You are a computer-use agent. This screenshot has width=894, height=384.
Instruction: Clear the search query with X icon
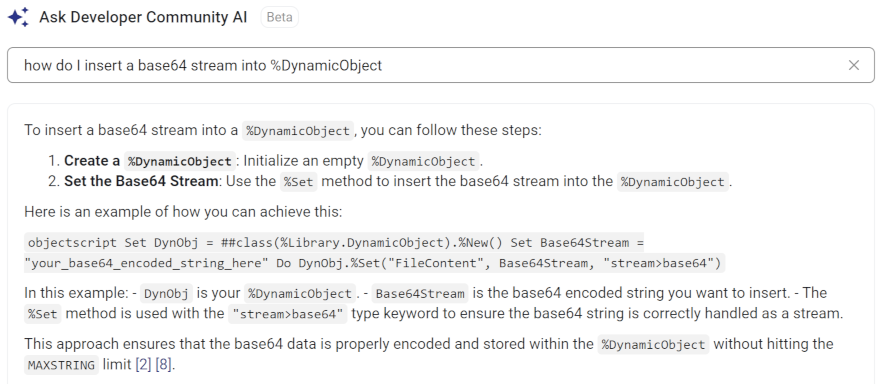(x=853, y=66)
